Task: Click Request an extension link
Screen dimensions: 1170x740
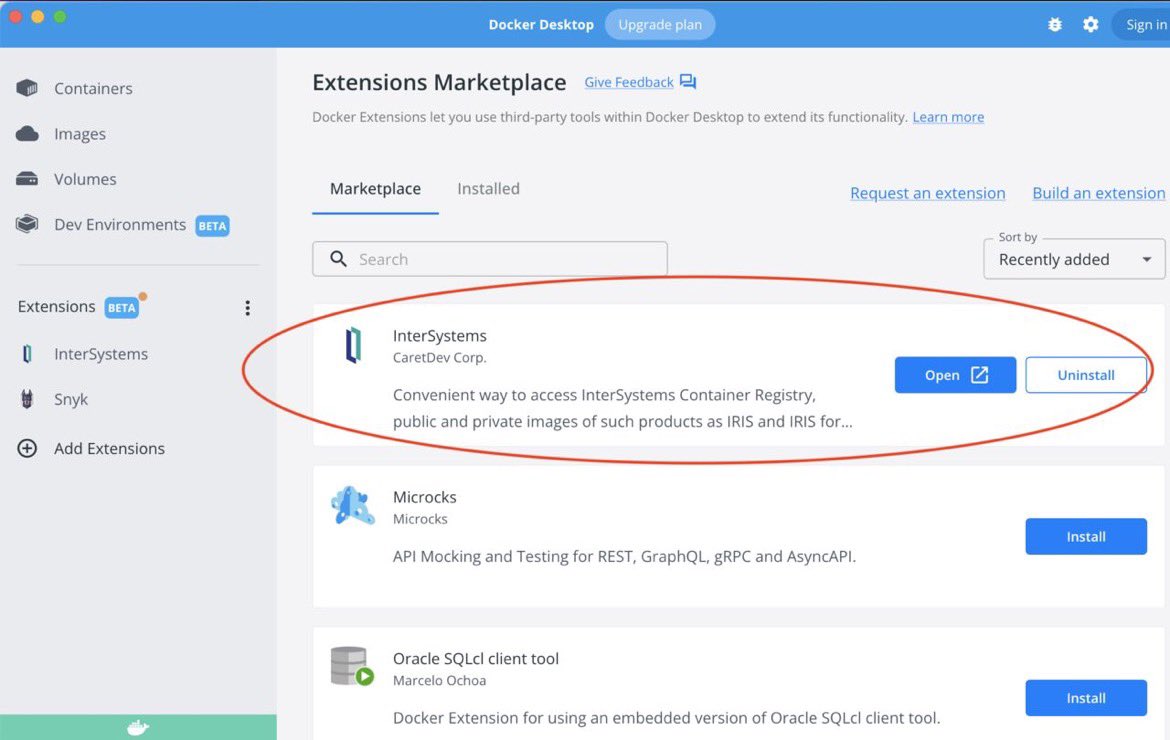Action: point(927,193)
